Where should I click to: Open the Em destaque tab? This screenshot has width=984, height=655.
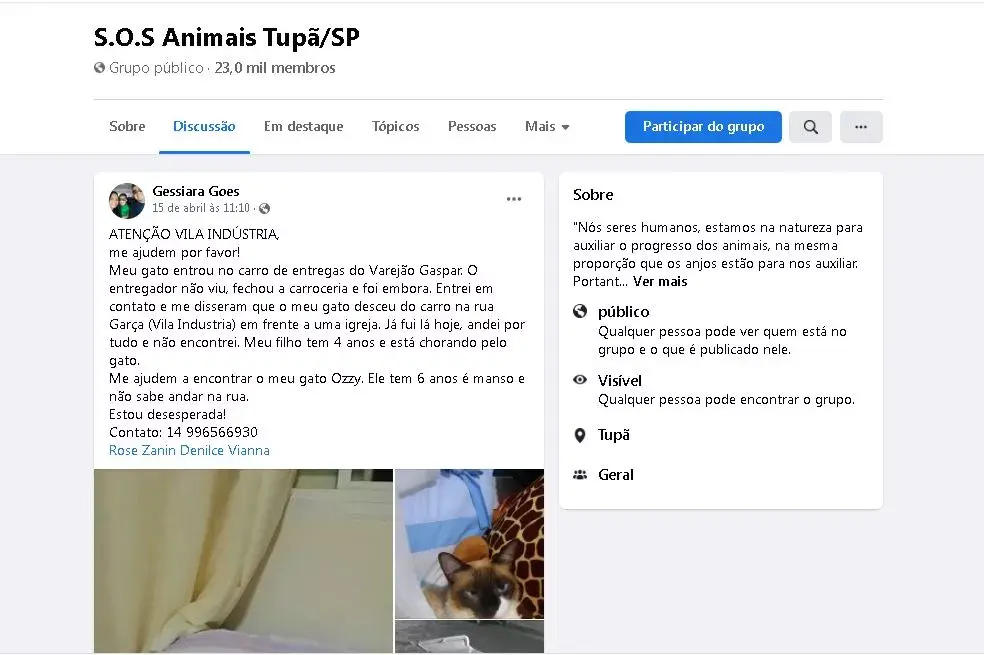click(303, 127)
